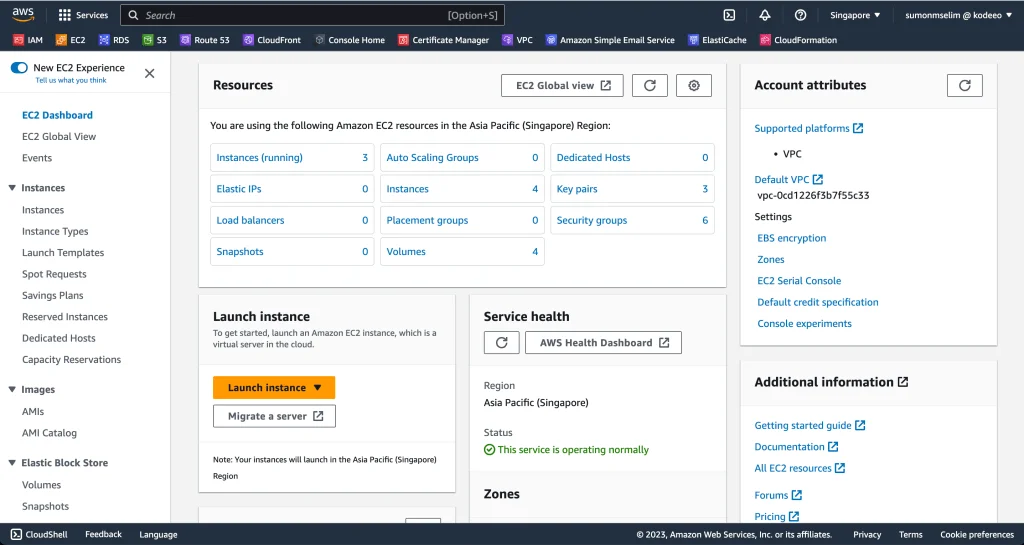Refresh the Resources panel

650,86
